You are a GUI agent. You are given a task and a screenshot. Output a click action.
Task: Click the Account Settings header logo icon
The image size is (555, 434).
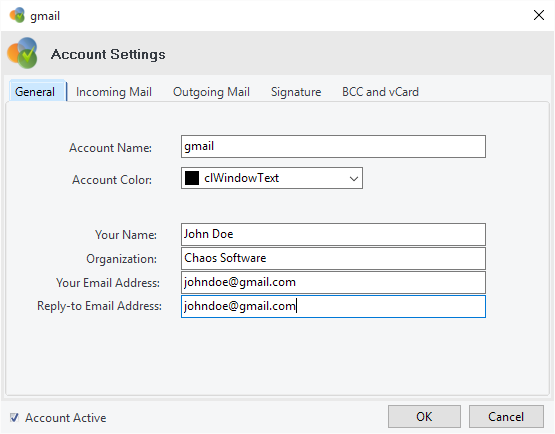pyautogui.click(x=22, y=53)
